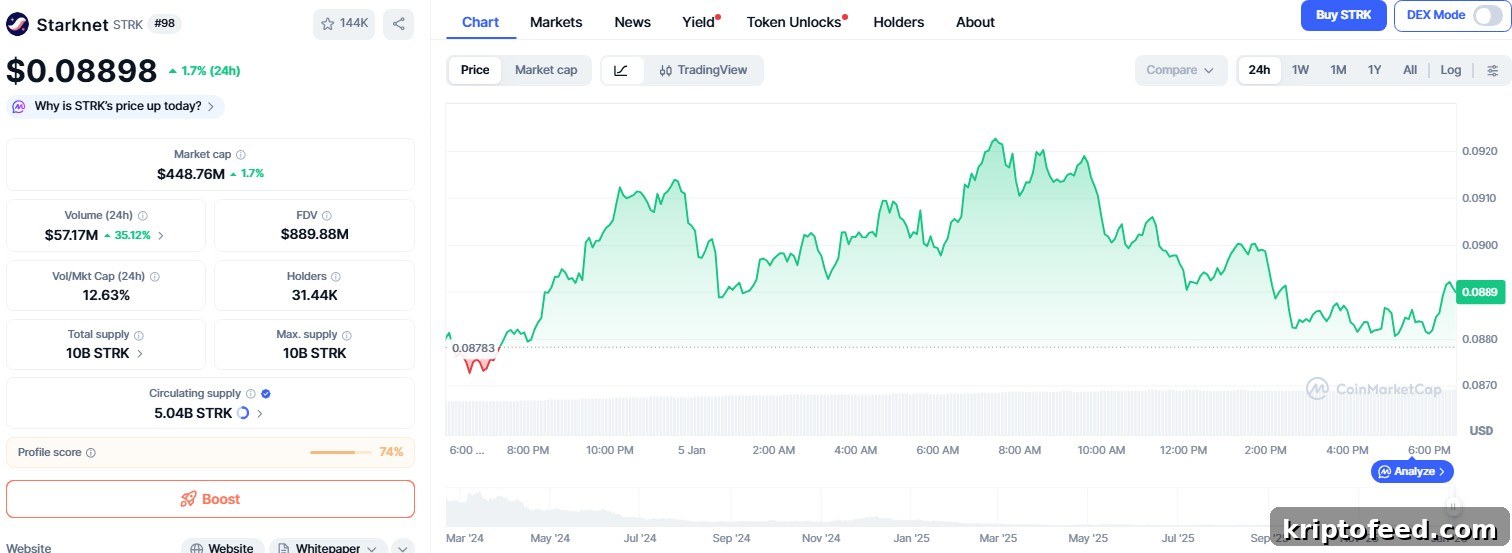Open Max. supply info icon
This screenshot has width=1512, height=553.
(347, 335)
